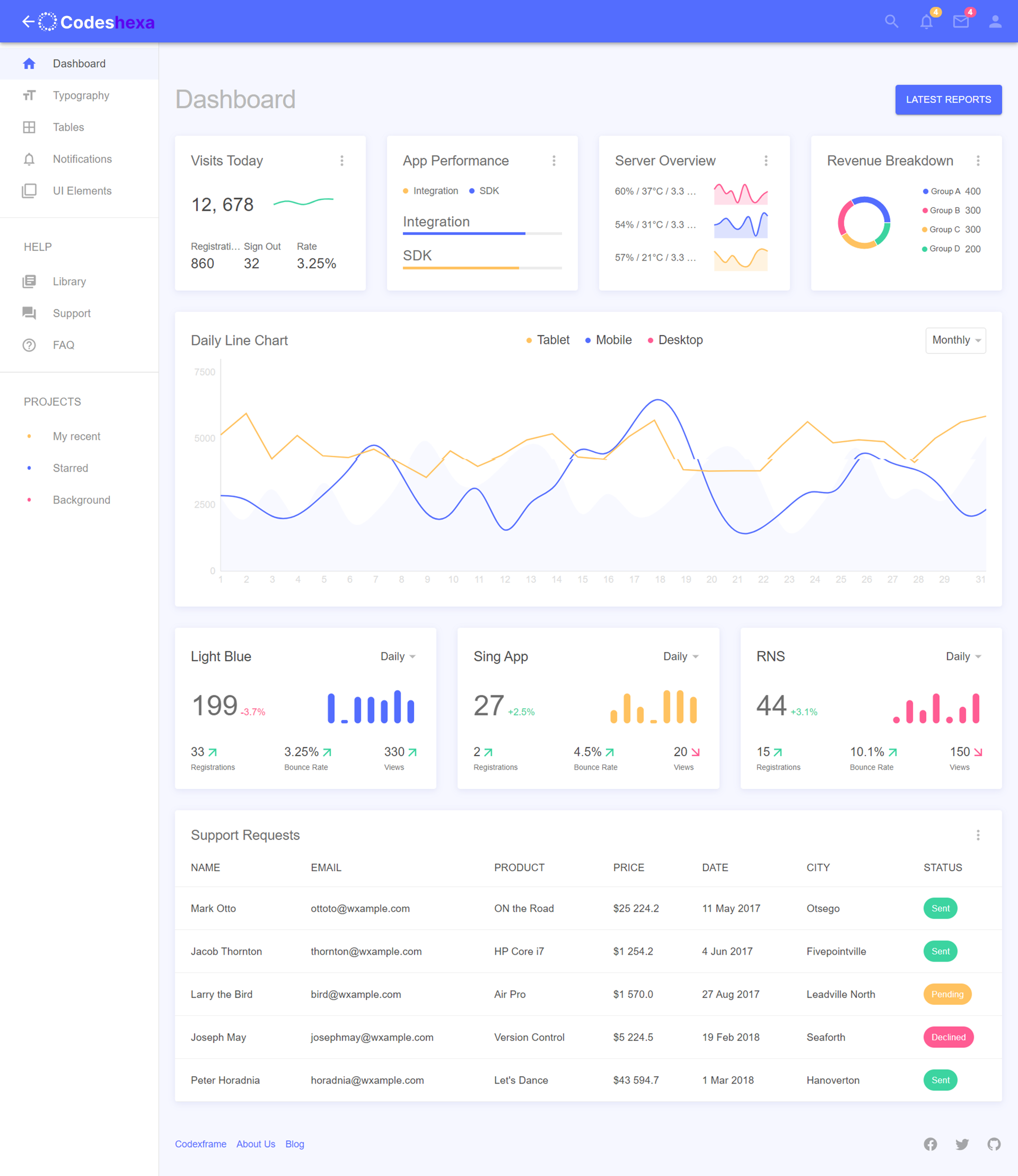1018x1176 pixels.
Task: Click the back arrow next to Codeshexa logo
Action: (x=29, y=21)
